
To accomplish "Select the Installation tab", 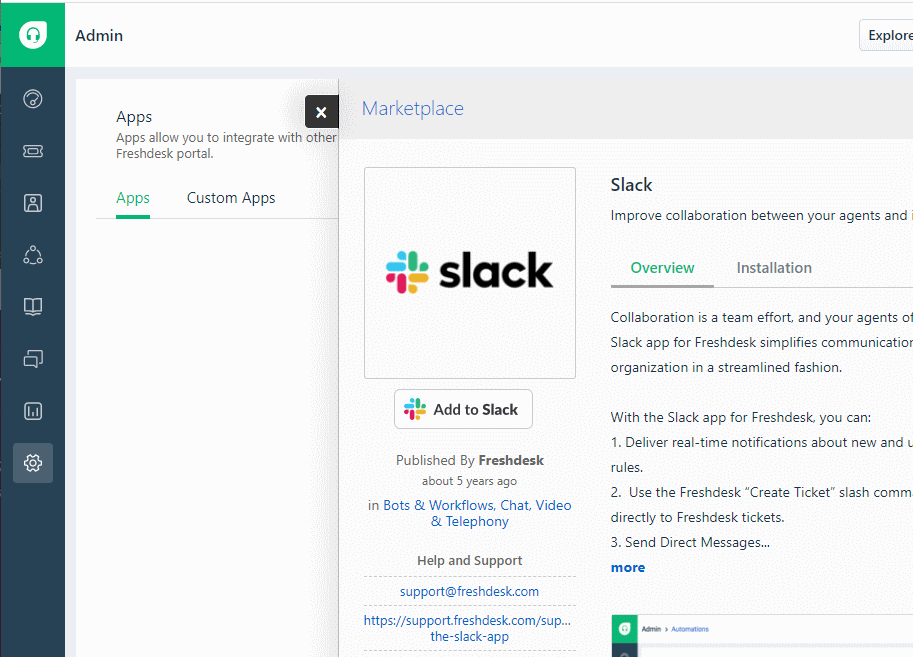I will (774, 268).
